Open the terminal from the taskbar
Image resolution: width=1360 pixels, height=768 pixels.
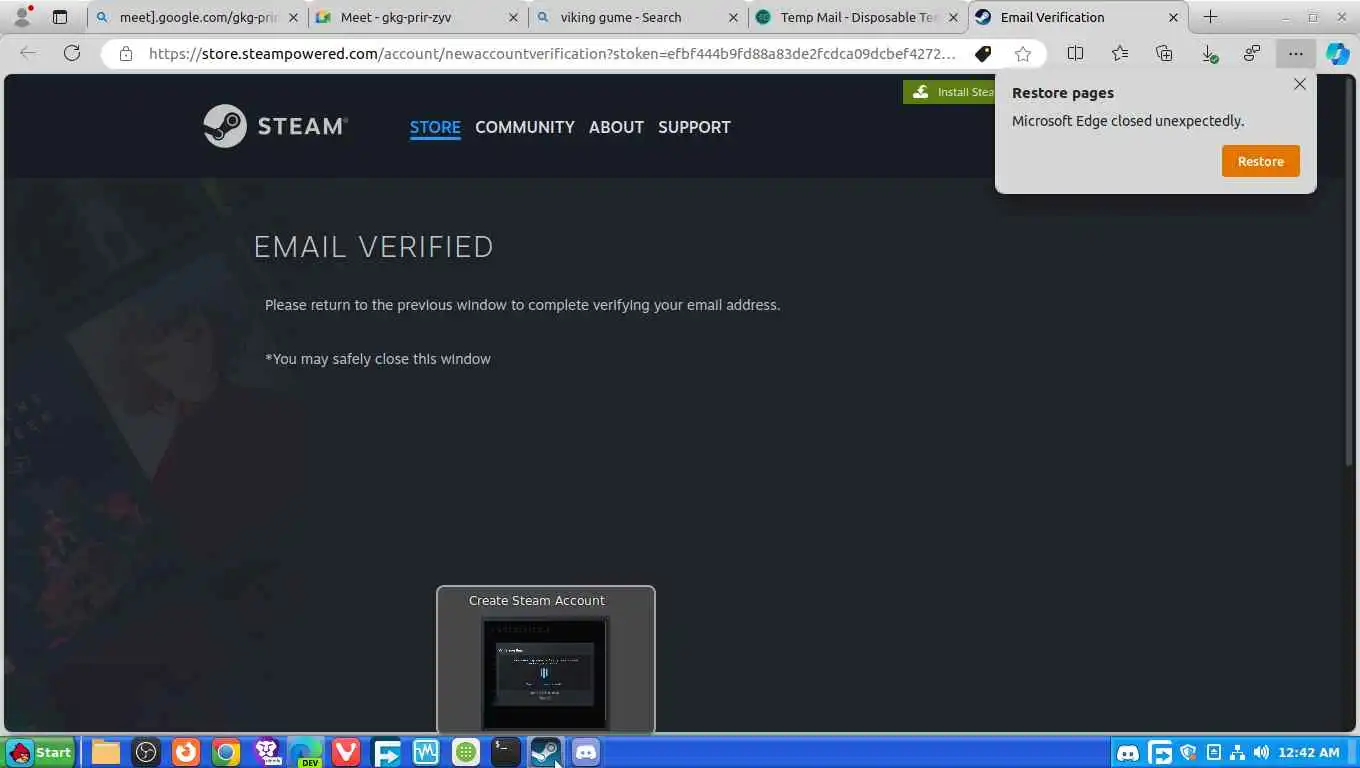click(x=506, y=752)
